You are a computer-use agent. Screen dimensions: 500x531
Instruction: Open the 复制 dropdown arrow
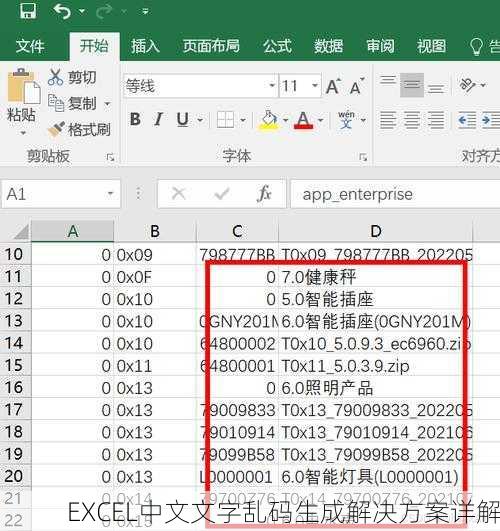(107, 103)
